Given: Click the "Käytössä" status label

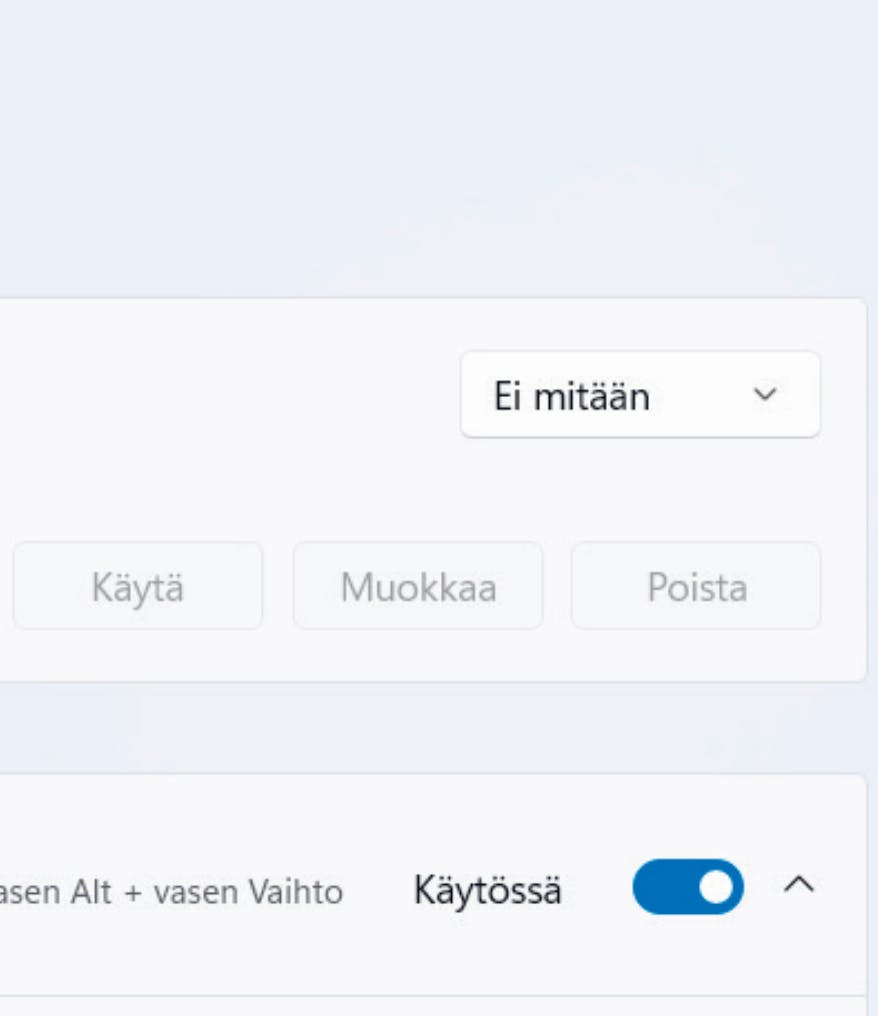Looking at the screenshot, I should (487, 890).
